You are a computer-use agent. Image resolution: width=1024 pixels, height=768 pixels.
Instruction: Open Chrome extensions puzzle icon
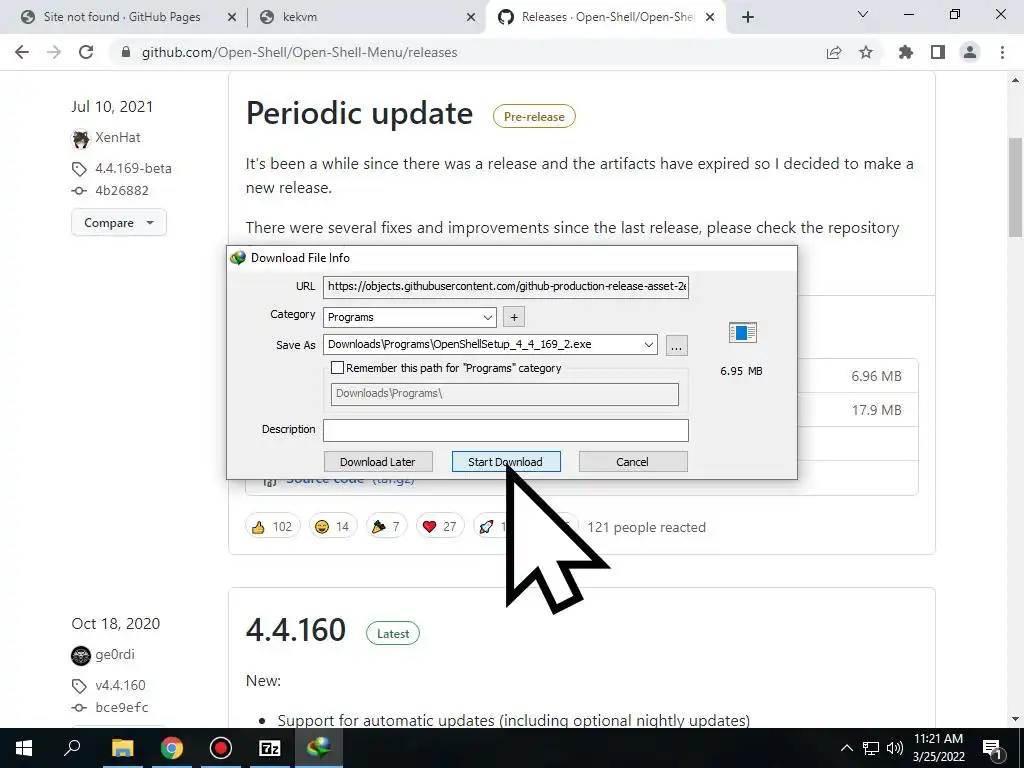906,52
